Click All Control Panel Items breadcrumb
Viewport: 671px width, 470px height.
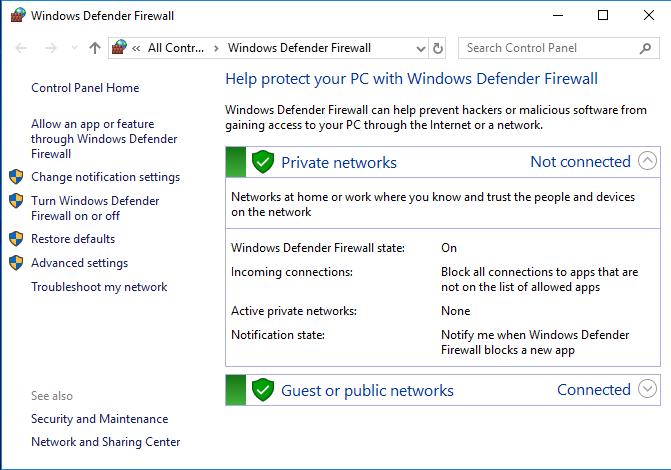(x=175, y=48)
